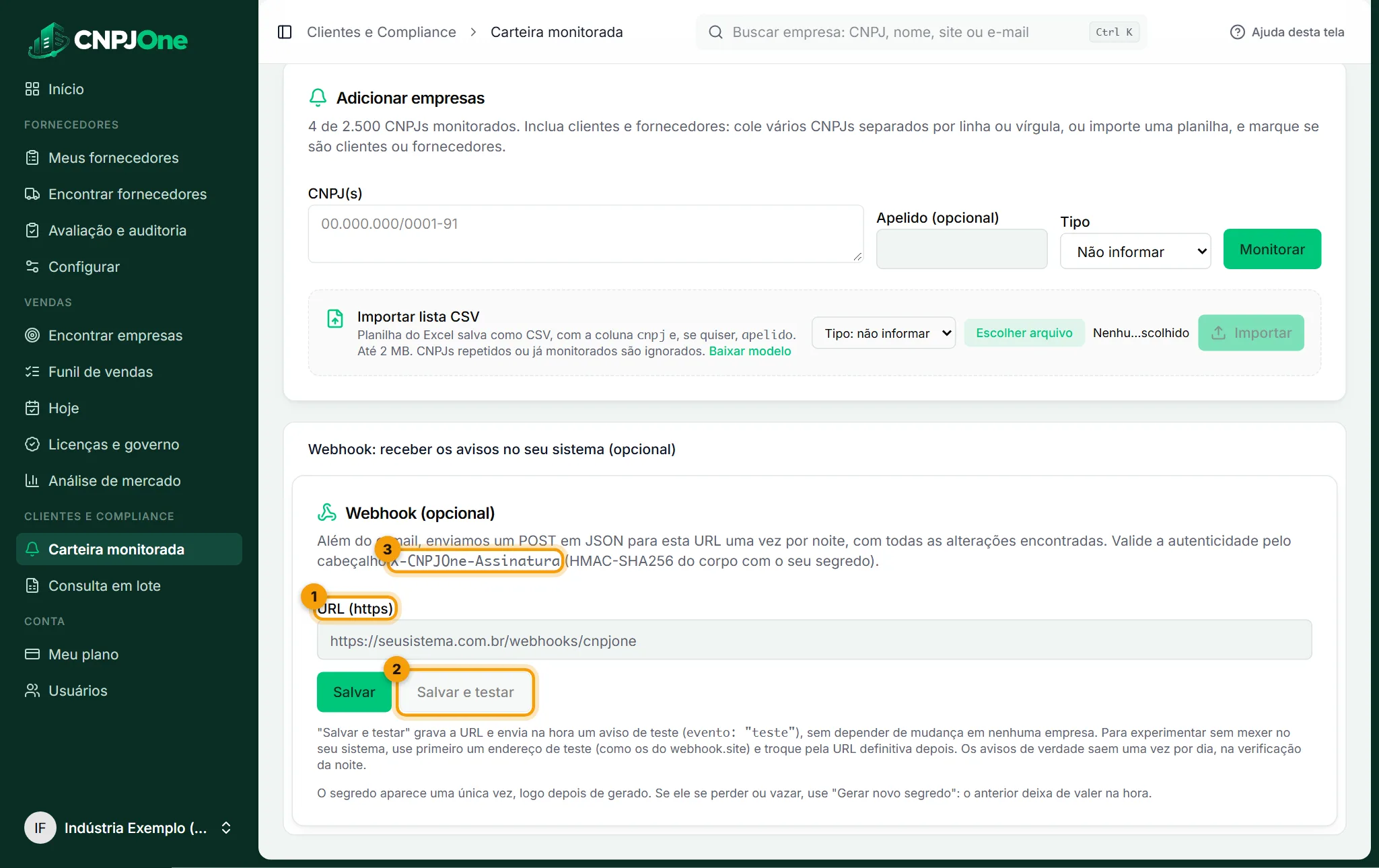Click Escolher arquivo button
The width and height of the screenshot is (1379, 868).
pos(1024,333)
